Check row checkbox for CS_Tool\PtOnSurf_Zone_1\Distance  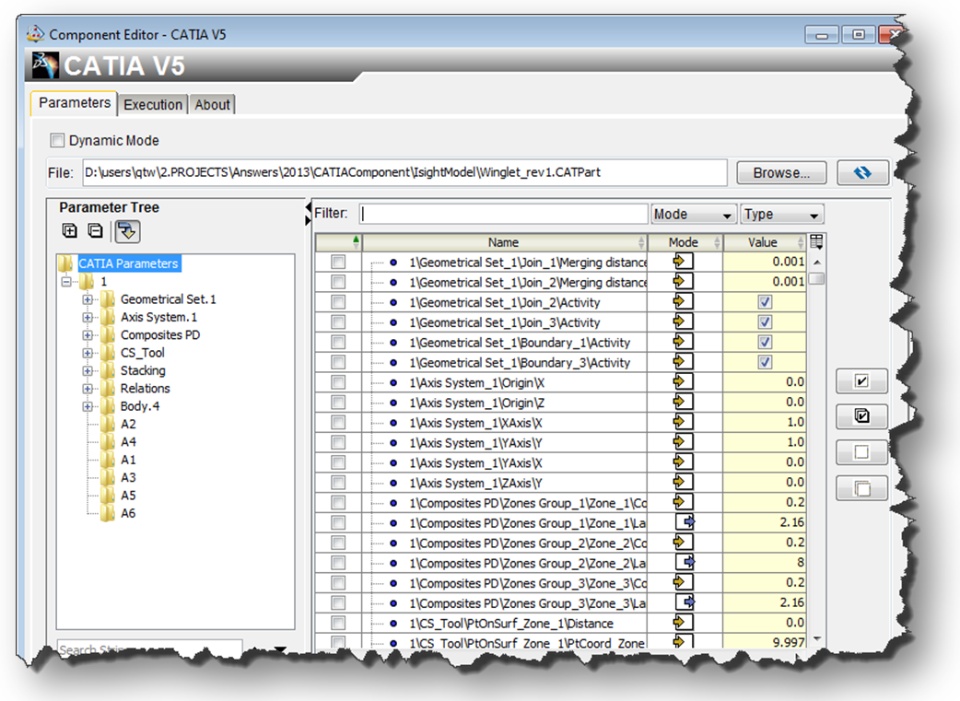pyautogui.click(x=338, y=623)
